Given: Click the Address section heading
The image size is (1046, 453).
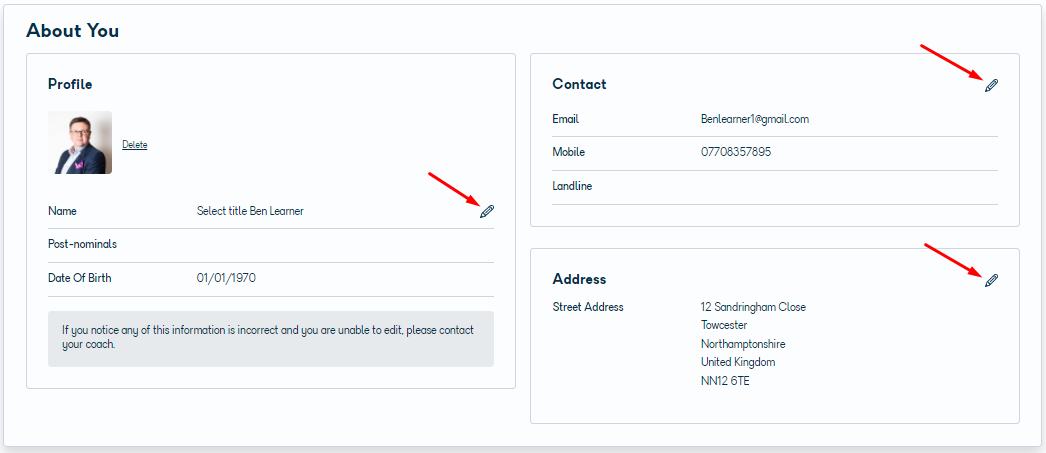Looking at the screenshot, I should tap(579, 279).
